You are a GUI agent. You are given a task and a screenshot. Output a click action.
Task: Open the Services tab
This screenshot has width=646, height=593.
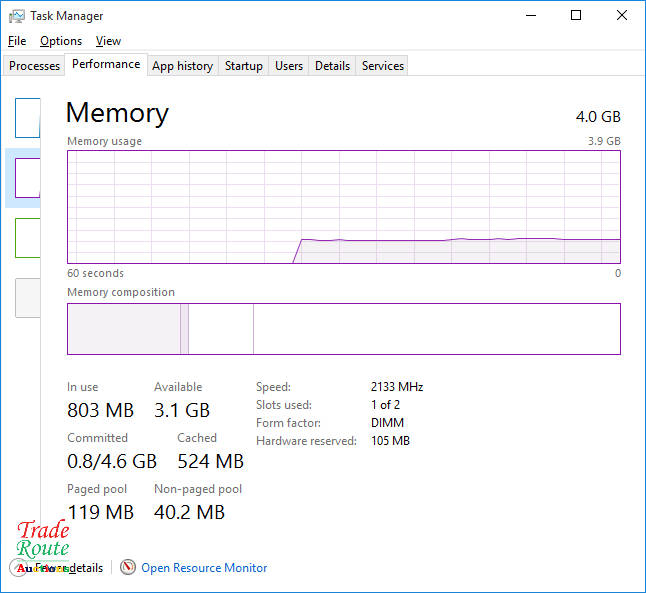click(382, 66)
